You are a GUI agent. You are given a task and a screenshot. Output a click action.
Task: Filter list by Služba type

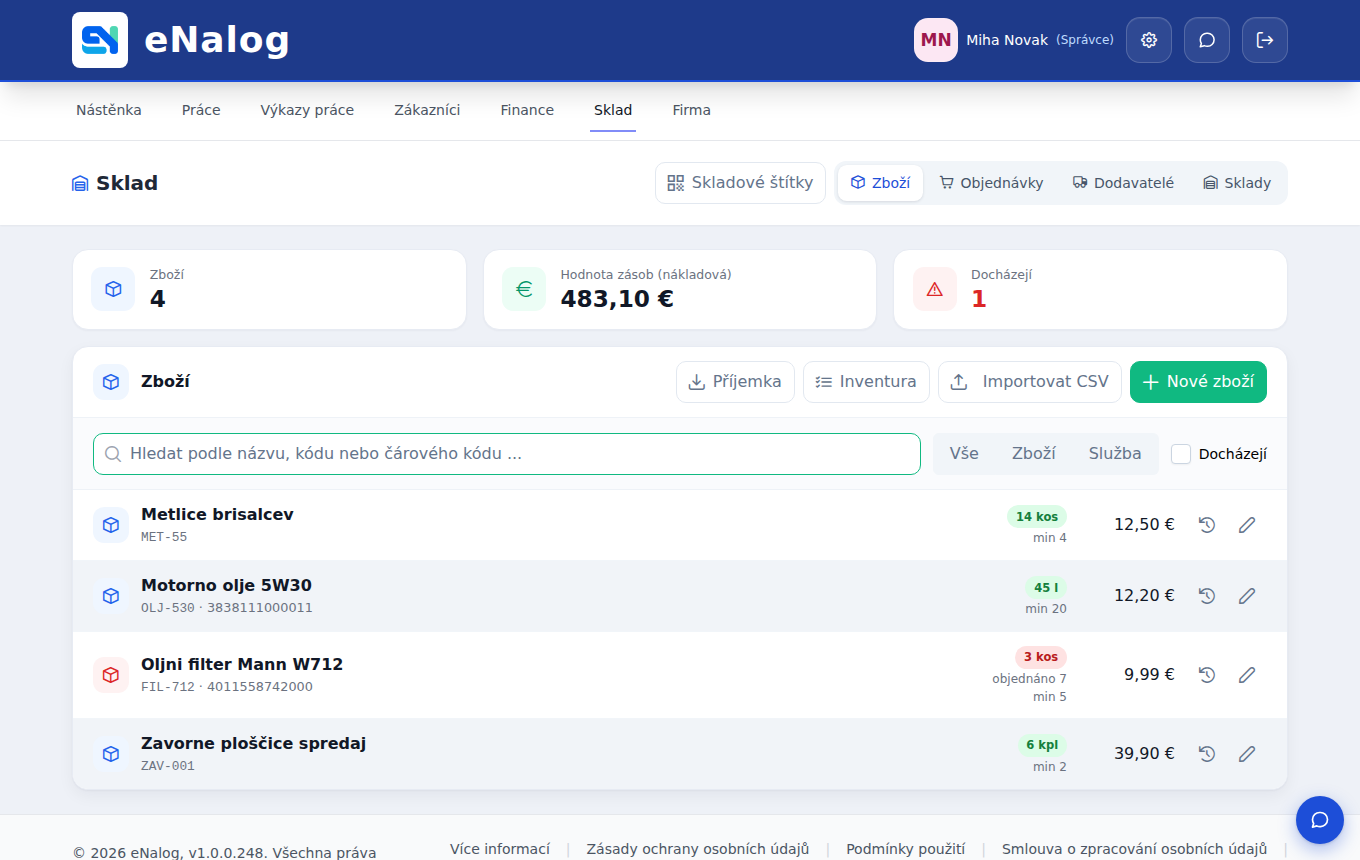pyautogui.click(x=1115, y=454)
